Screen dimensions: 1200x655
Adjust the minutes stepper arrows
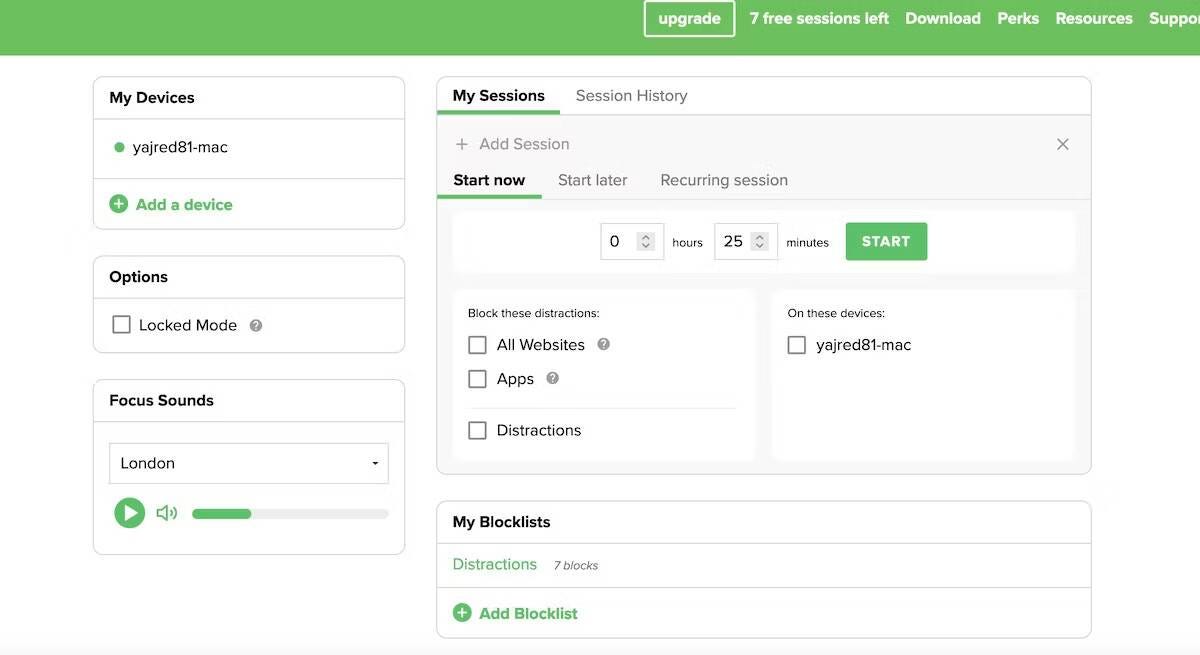pos(760,241)
